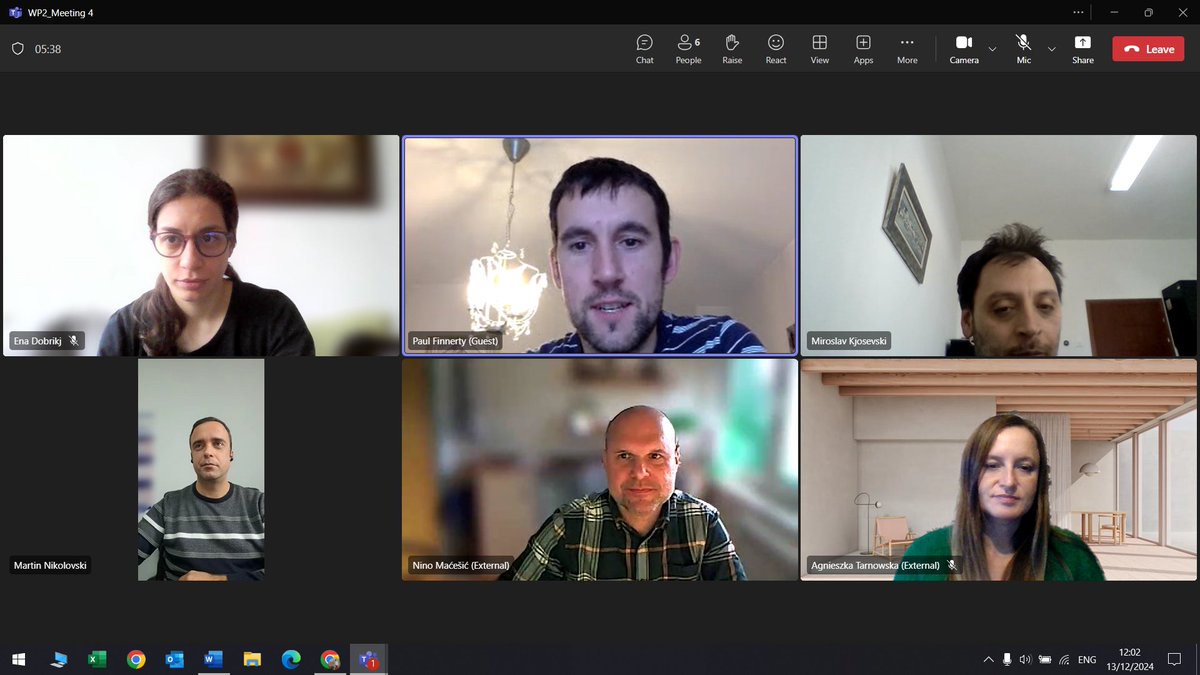Select Paul Finnerty's video tile
The width and height of the screenshot is (1200, 675).
click(x=600, y=246)
